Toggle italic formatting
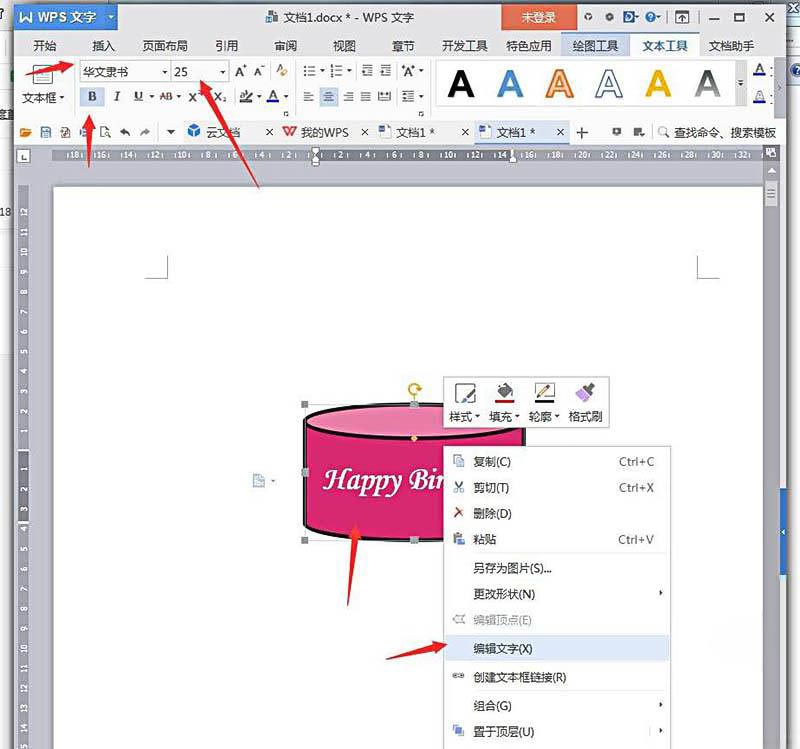The width and height of the screenshot is (800, 749). click(115, 96)
